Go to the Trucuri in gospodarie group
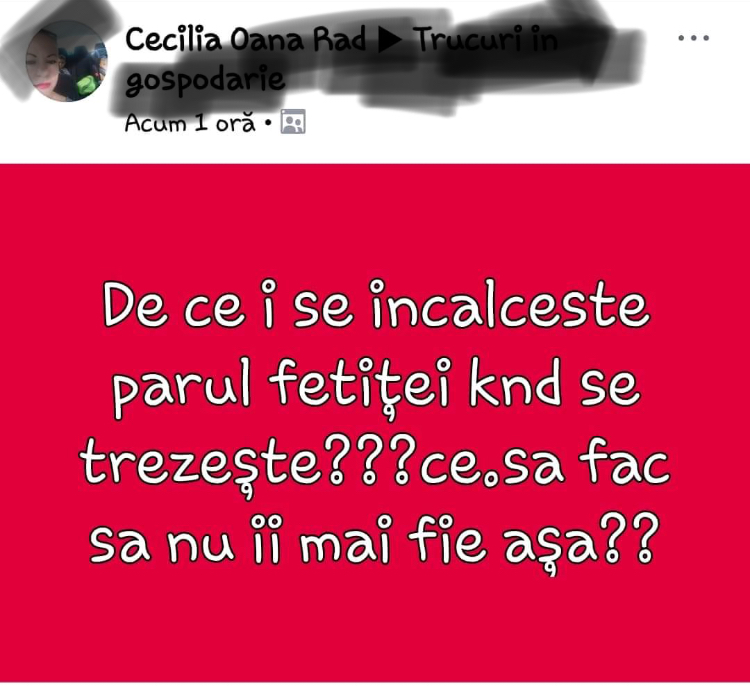 (x=342, y=60)
